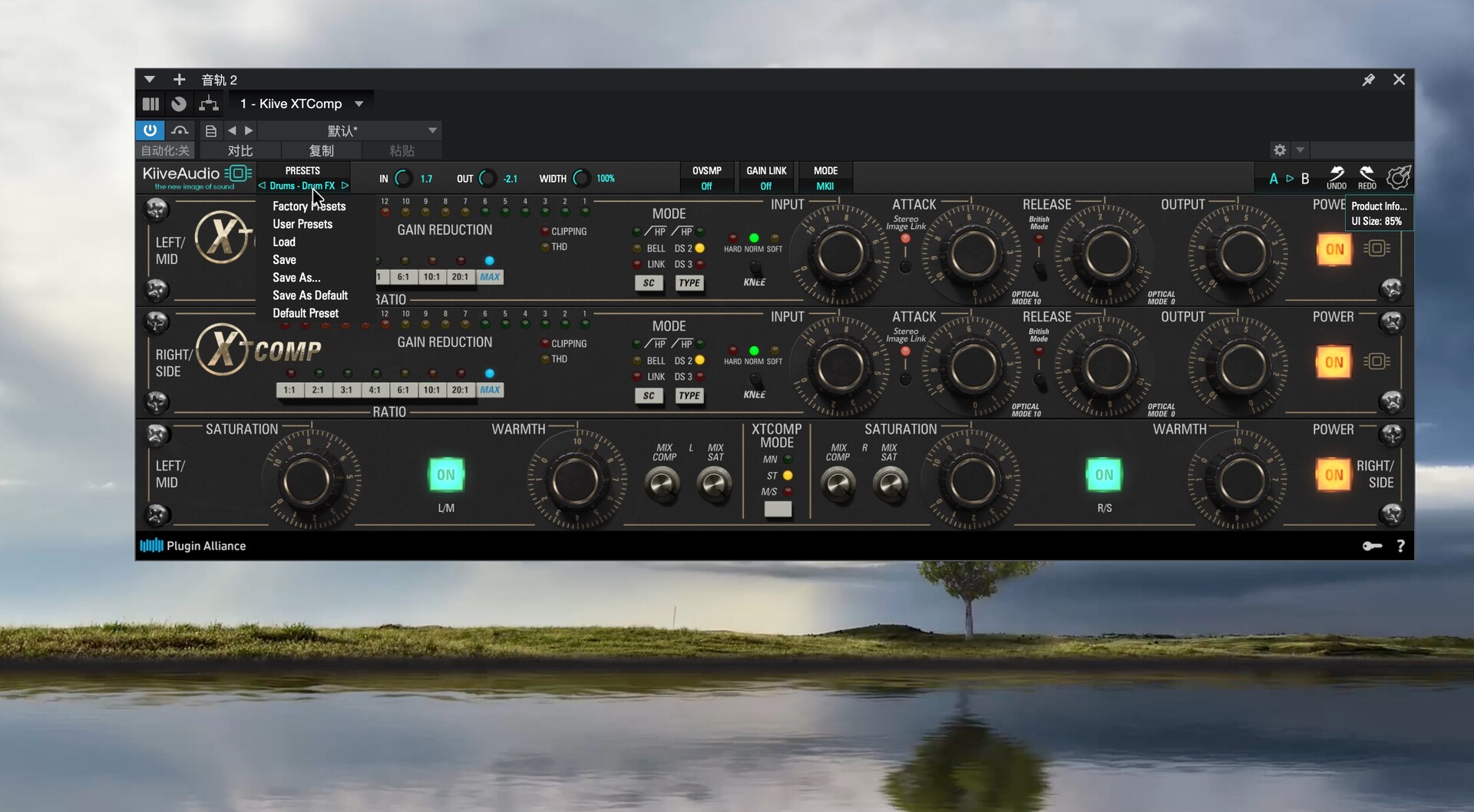The width and height of the screenshot is (1474, 812).
Task: Select the 4:1 ratio on Right/Side channel
Action: click(375, 390)
